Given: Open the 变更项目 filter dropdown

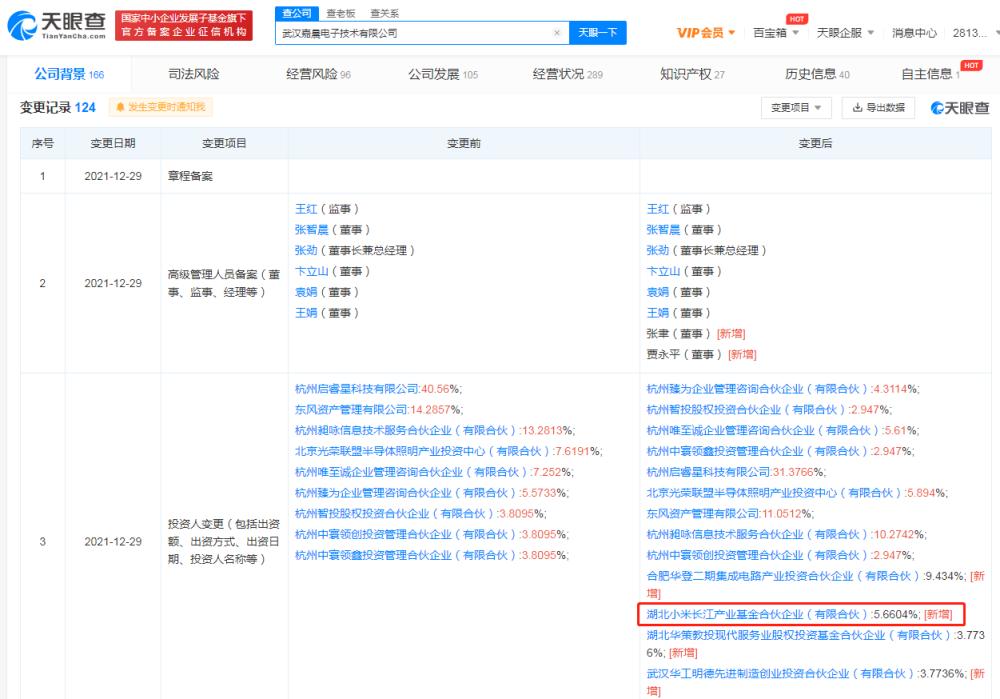Looking at the screenshot, I should (x=796, y=108).
